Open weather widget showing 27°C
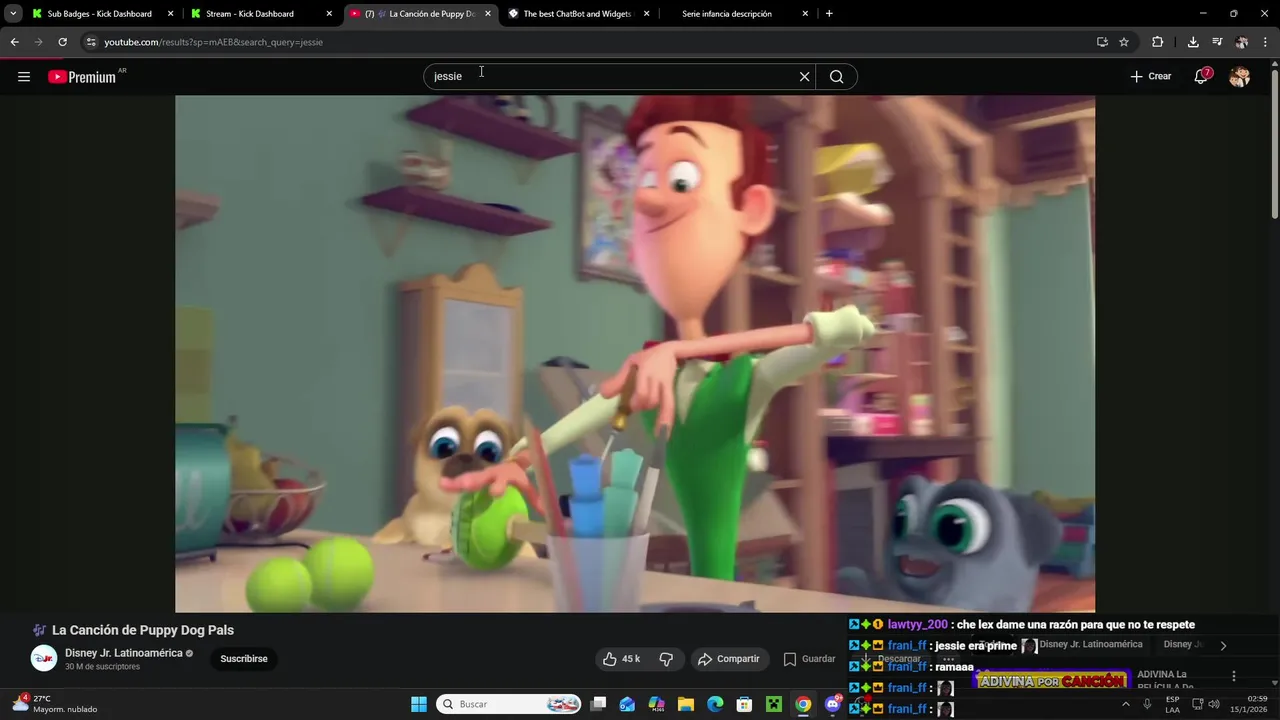 pos(55,704)
